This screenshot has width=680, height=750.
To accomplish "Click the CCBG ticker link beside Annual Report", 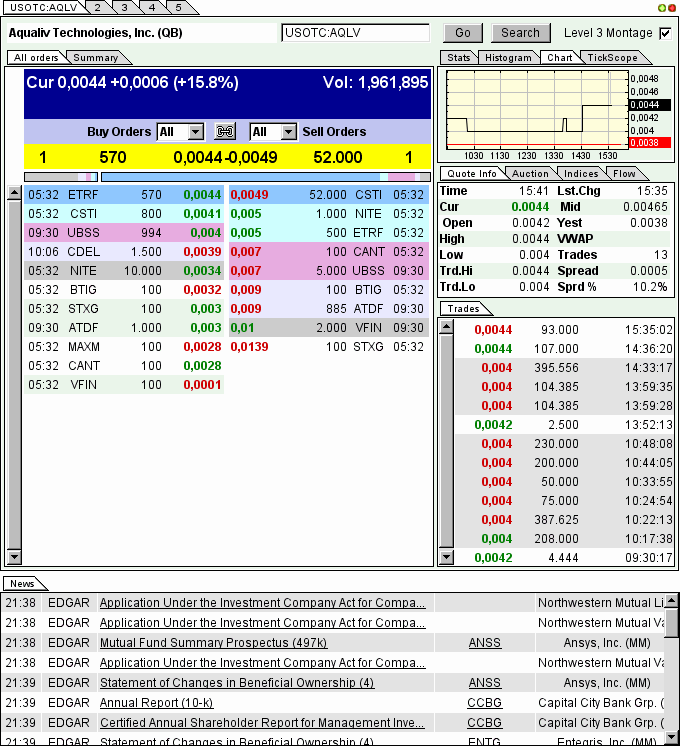I will click(x=484, y=703).
